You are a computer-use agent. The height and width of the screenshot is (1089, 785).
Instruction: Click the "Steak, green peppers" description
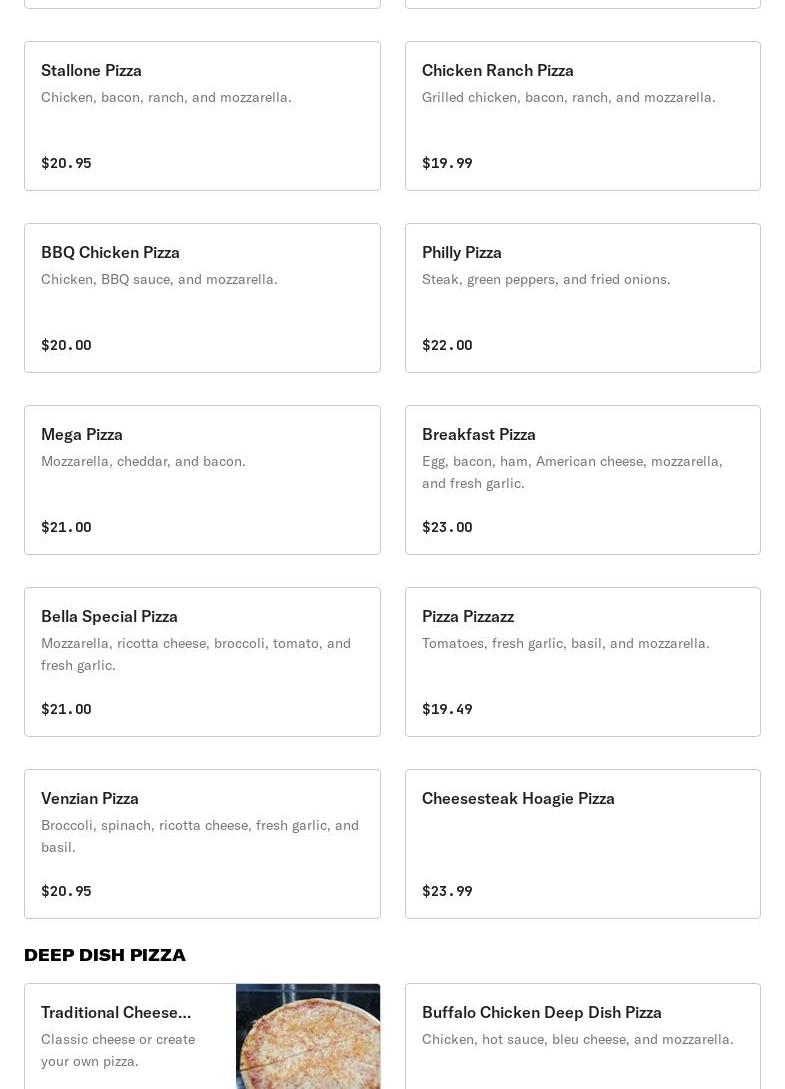click(546, 279)
